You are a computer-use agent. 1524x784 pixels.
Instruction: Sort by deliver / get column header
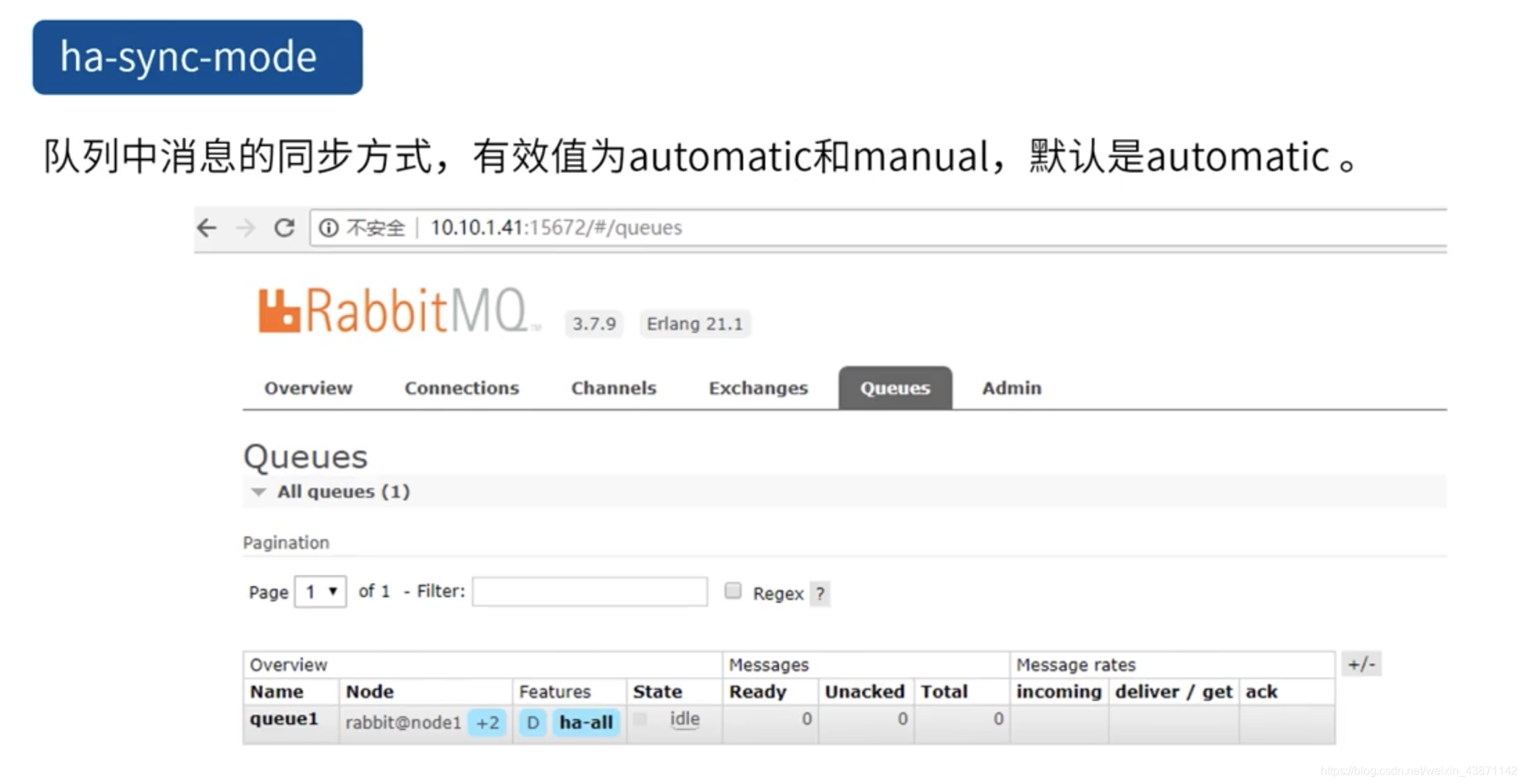1174,692
